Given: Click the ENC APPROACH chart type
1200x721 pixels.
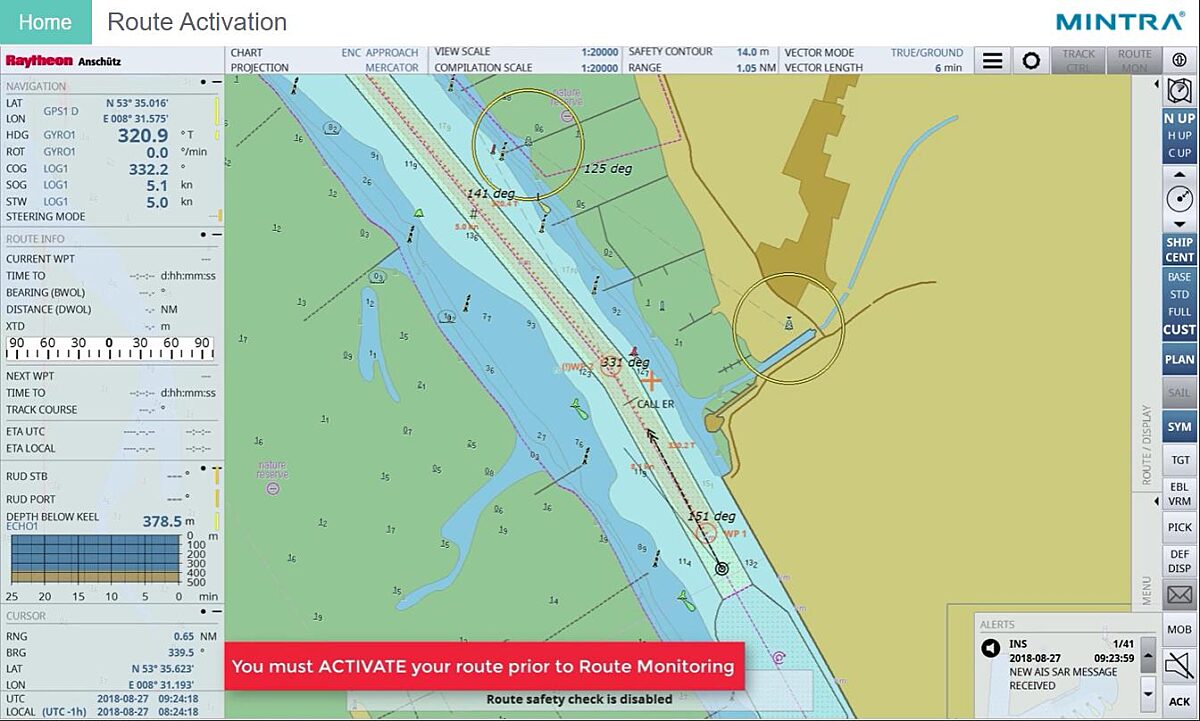Looking at the screenshot, I should (x=380, y=52).
